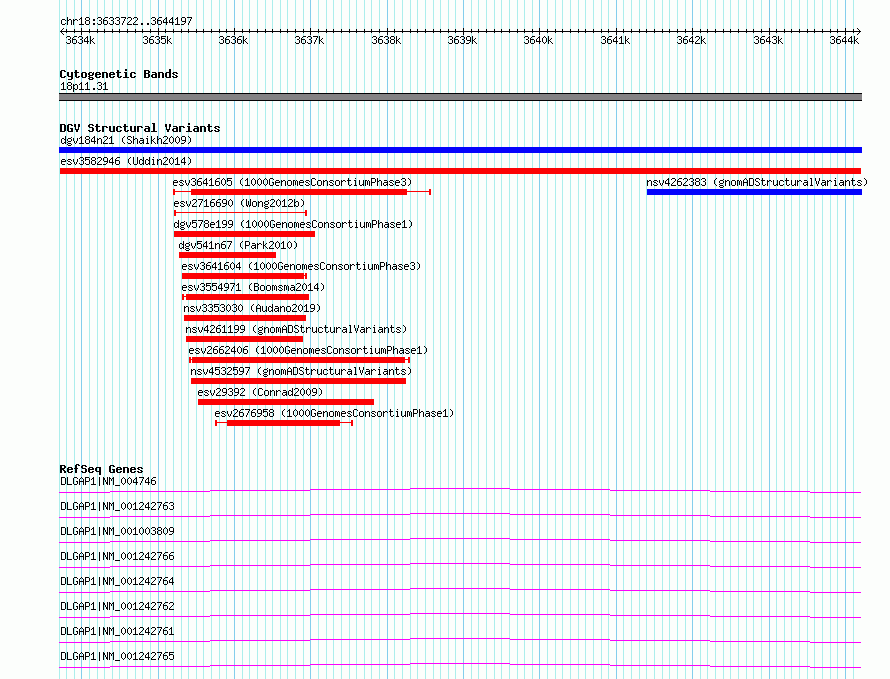Click the esv2716690 (Wong2012b) label
The width and height of the screenshot is (890, 679).
coord(240,203)
